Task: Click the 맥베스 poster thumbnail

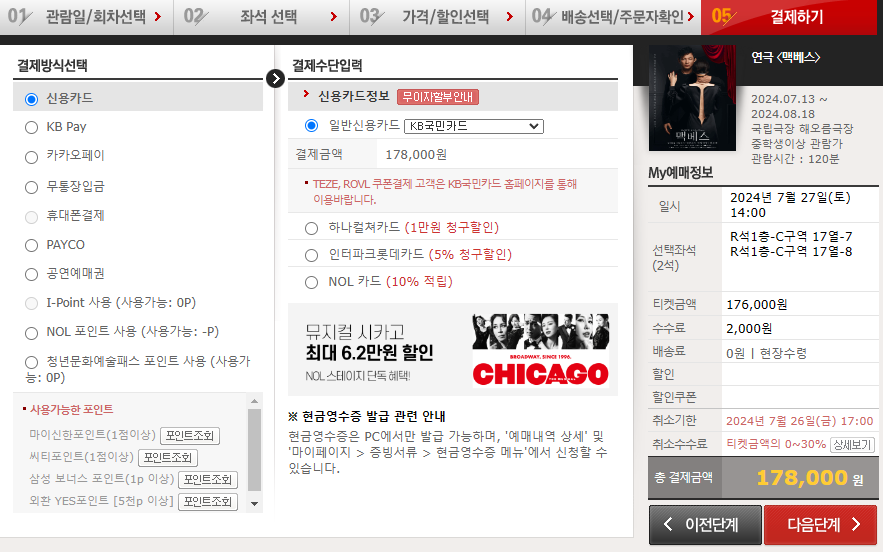Action: pyautogui.click(x=692, y=98)
